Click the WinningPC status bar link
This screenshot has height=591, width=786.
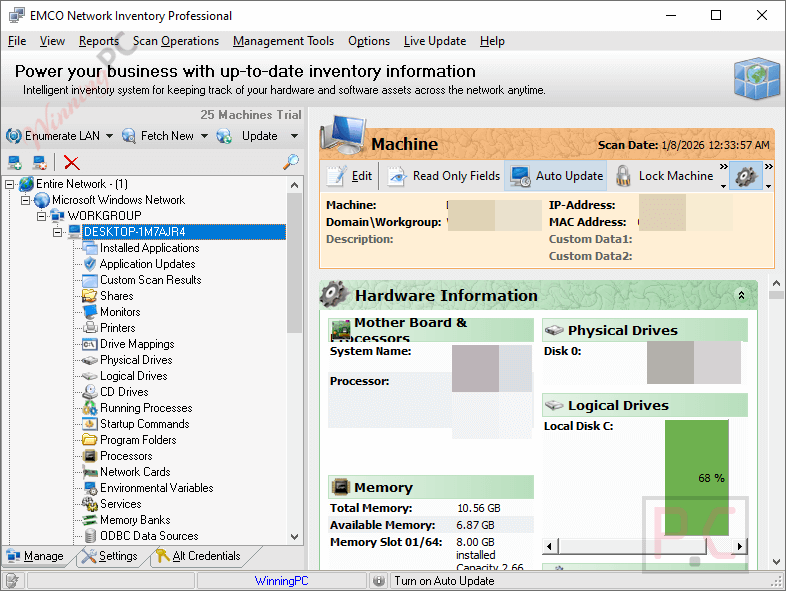[281, 581]
